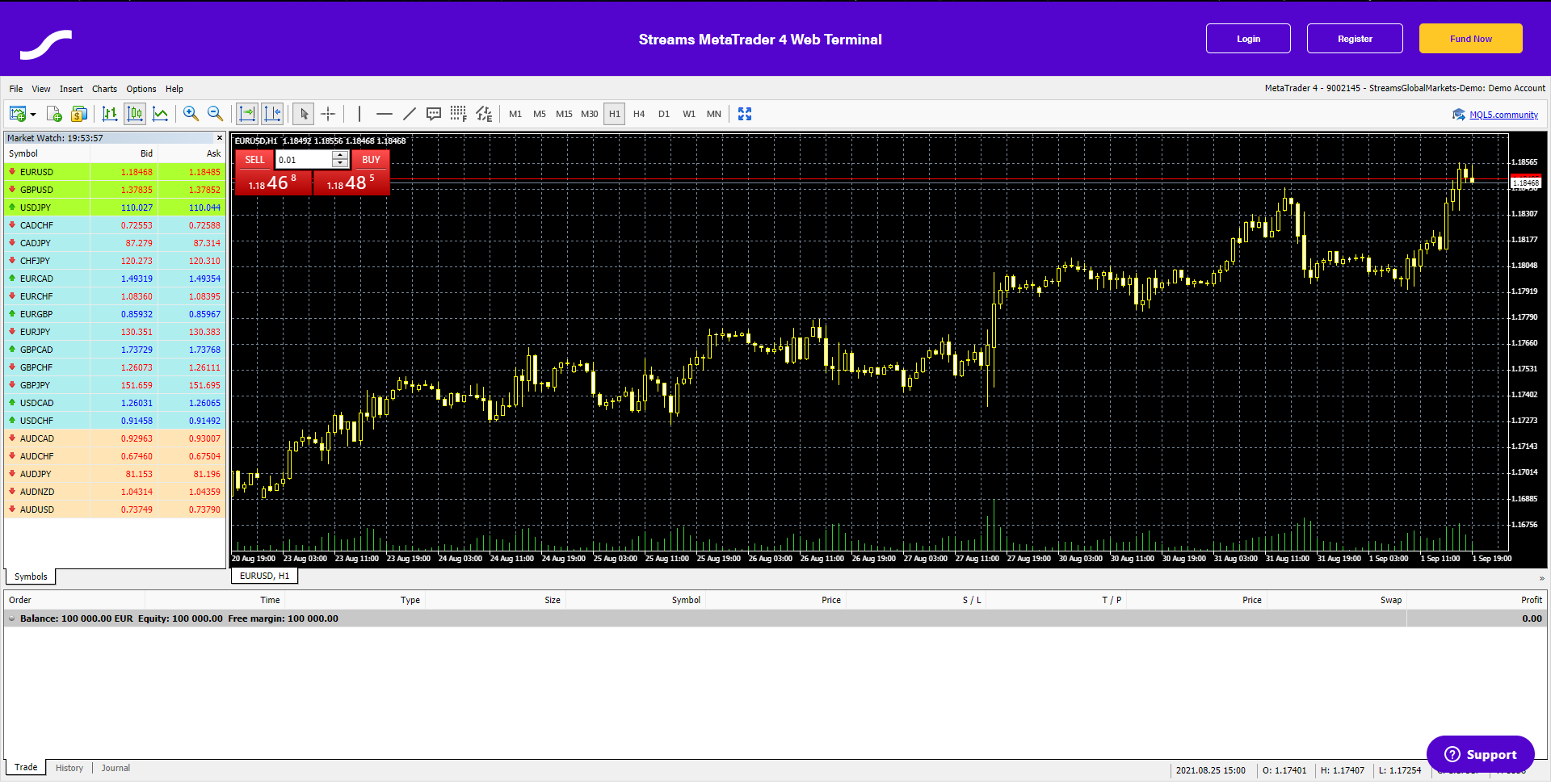Set timeframe to M15
Screen dimensions: 1551x784
pyautogui.click(x=564, y=114)
